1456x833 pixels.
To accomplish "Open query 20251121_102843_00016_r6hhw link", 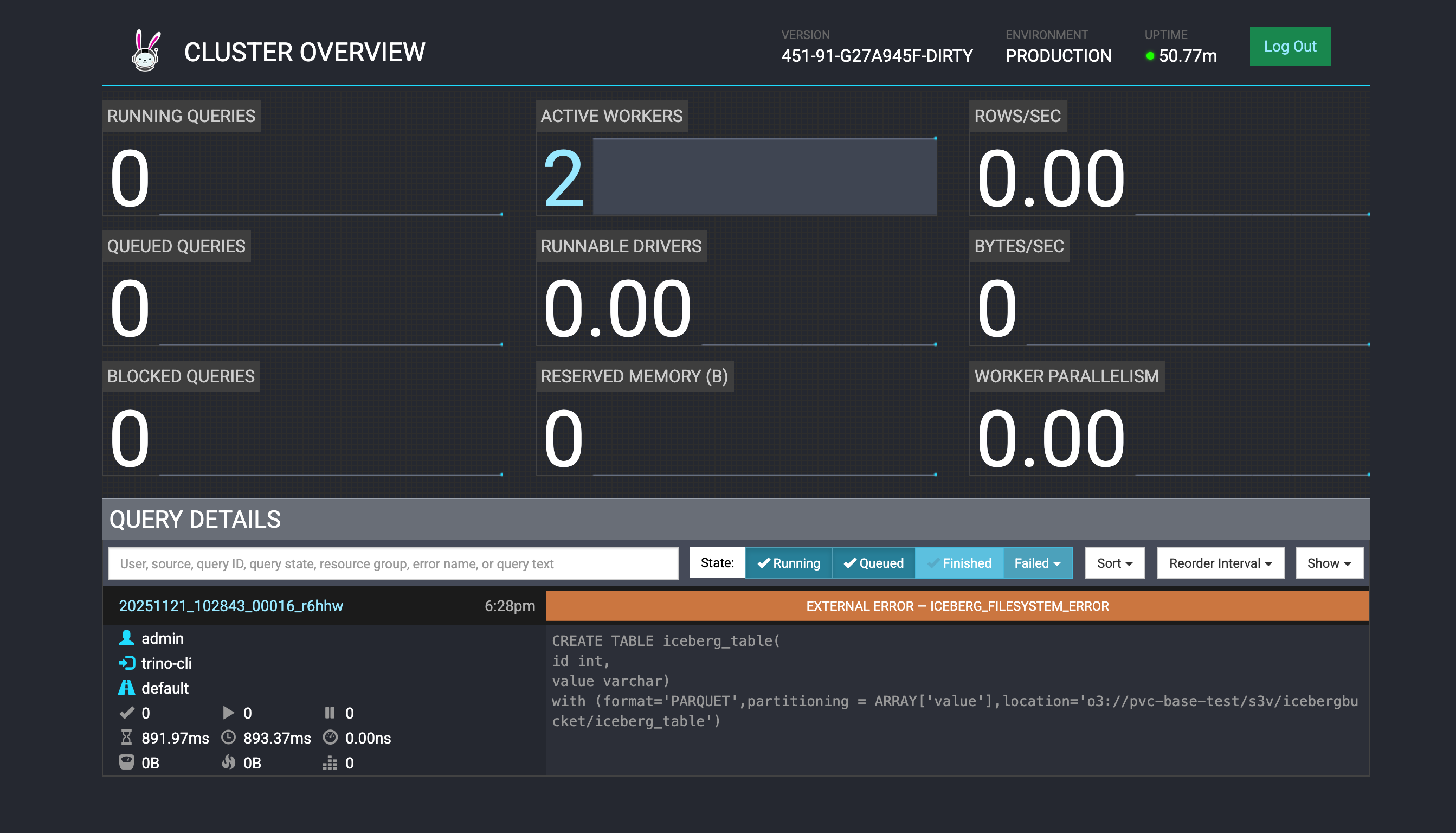I will click(230, 606).
